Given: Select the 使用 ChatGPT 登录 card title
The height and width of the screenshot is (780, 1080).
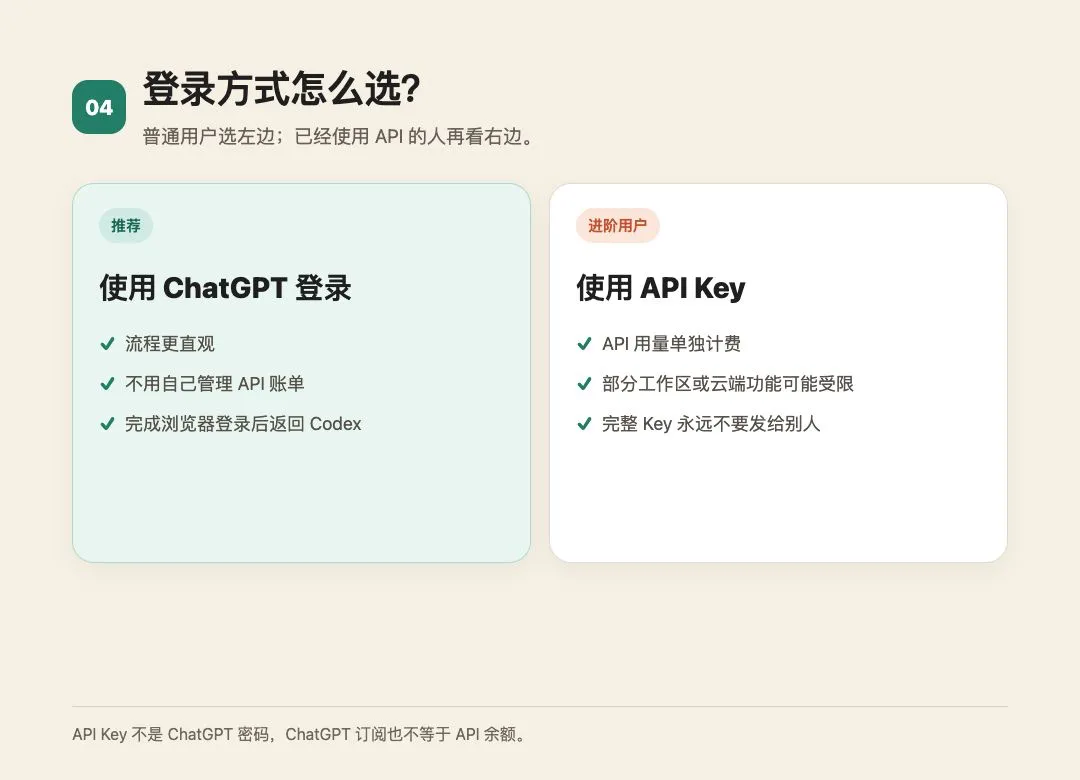Looking at the screenshot, I should click(225, 288).
